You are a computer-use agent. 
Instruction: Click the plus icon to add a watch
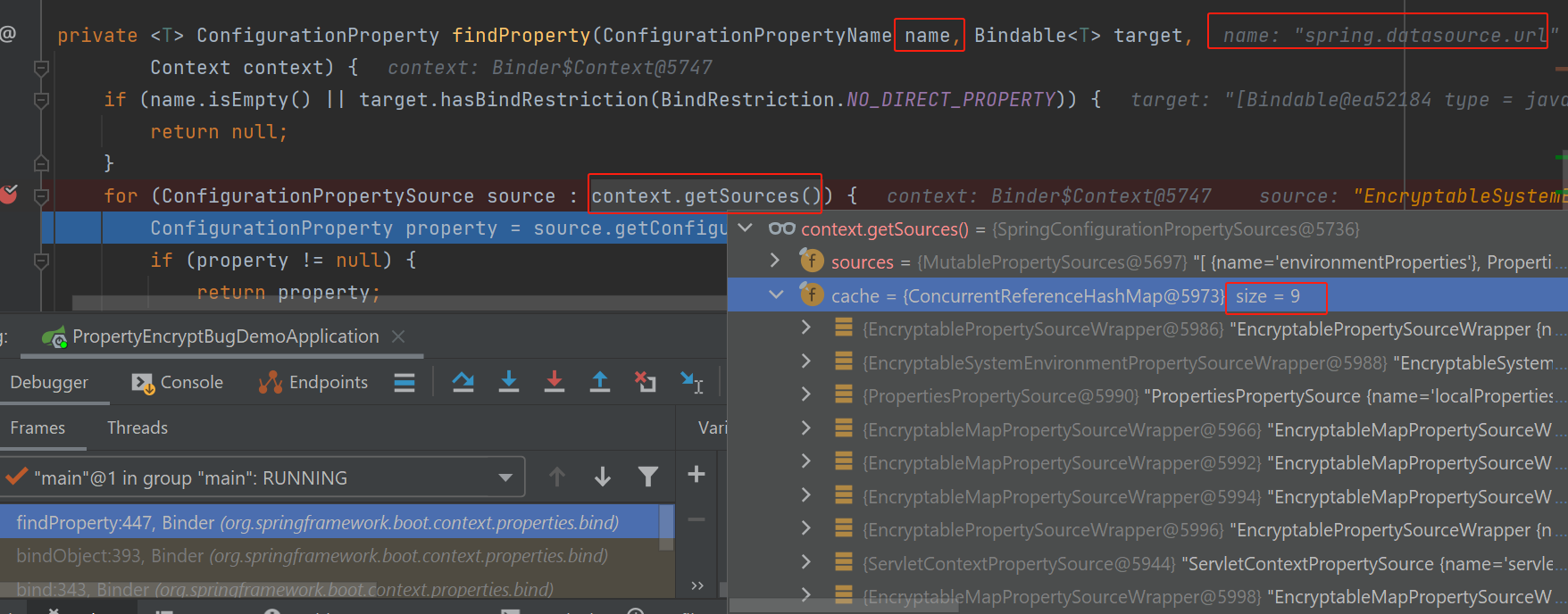696,474
